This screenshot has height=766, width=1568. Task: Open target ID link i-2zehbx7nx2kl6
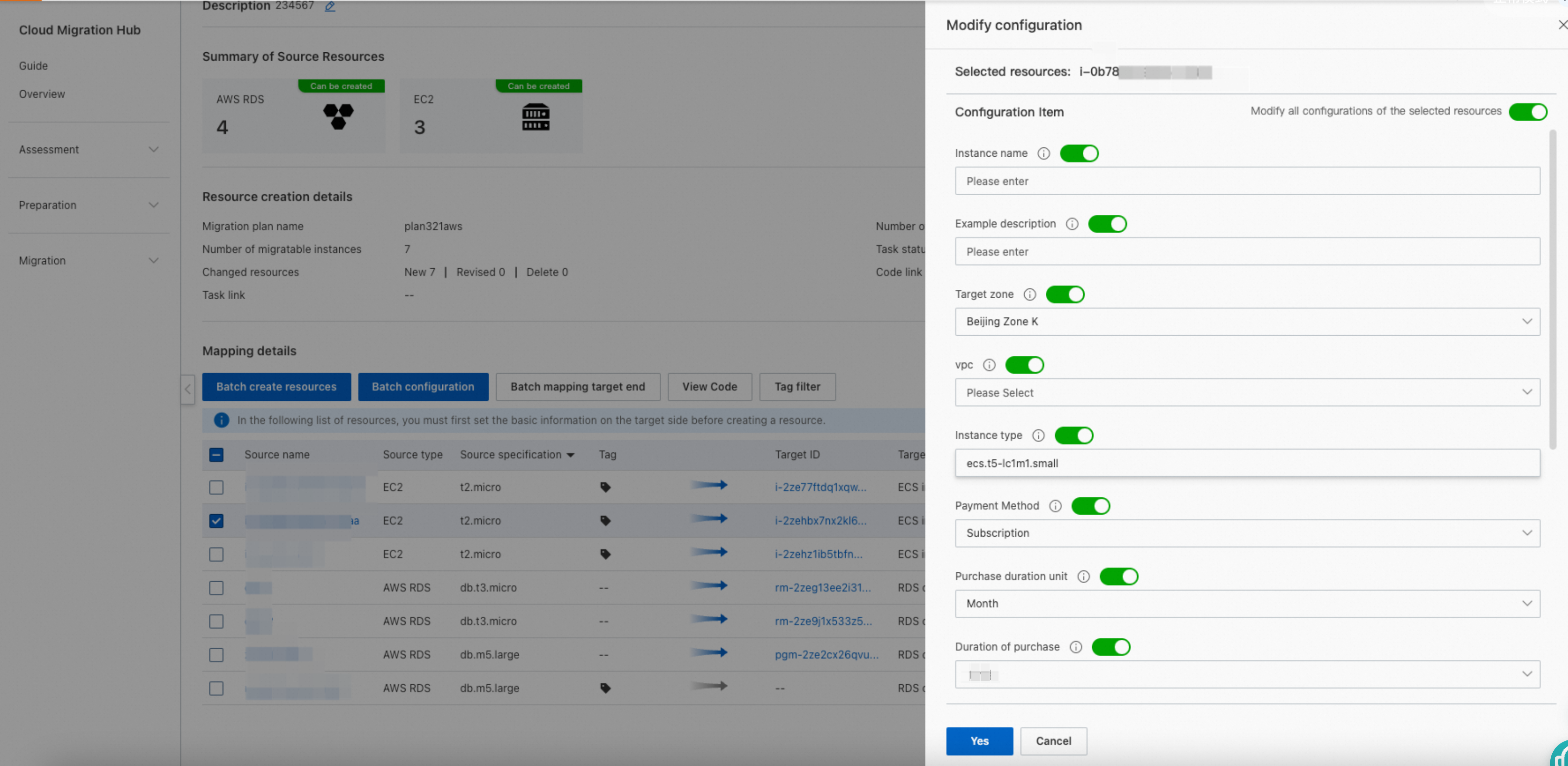(820, 521)
